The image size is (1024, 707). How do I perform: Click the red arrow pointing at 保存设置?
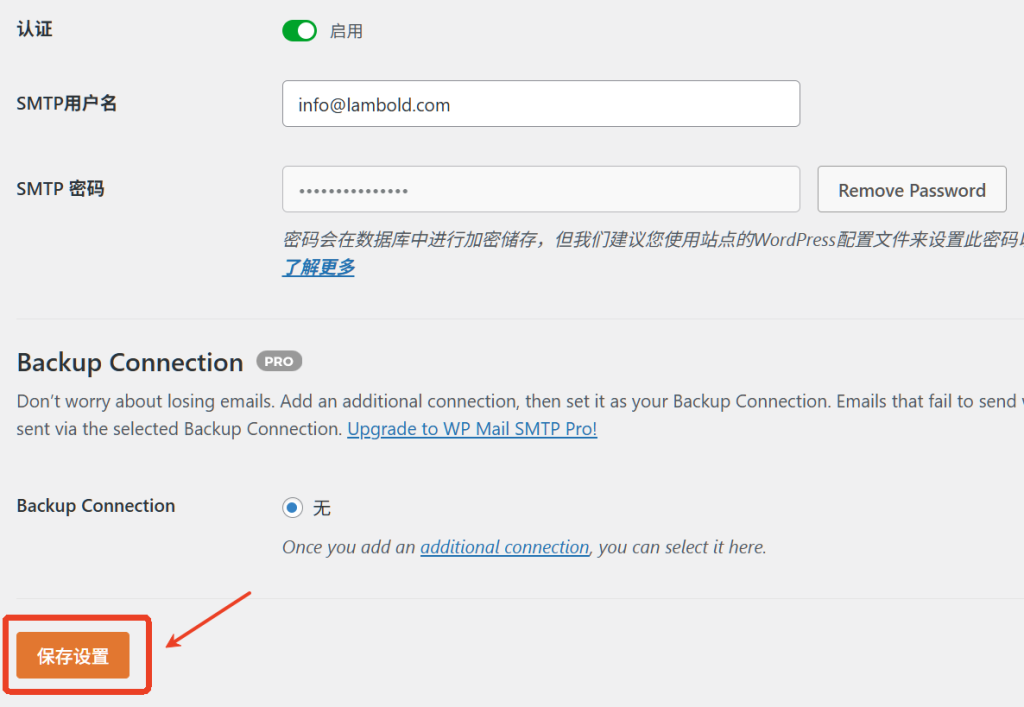tap(206, 619)
